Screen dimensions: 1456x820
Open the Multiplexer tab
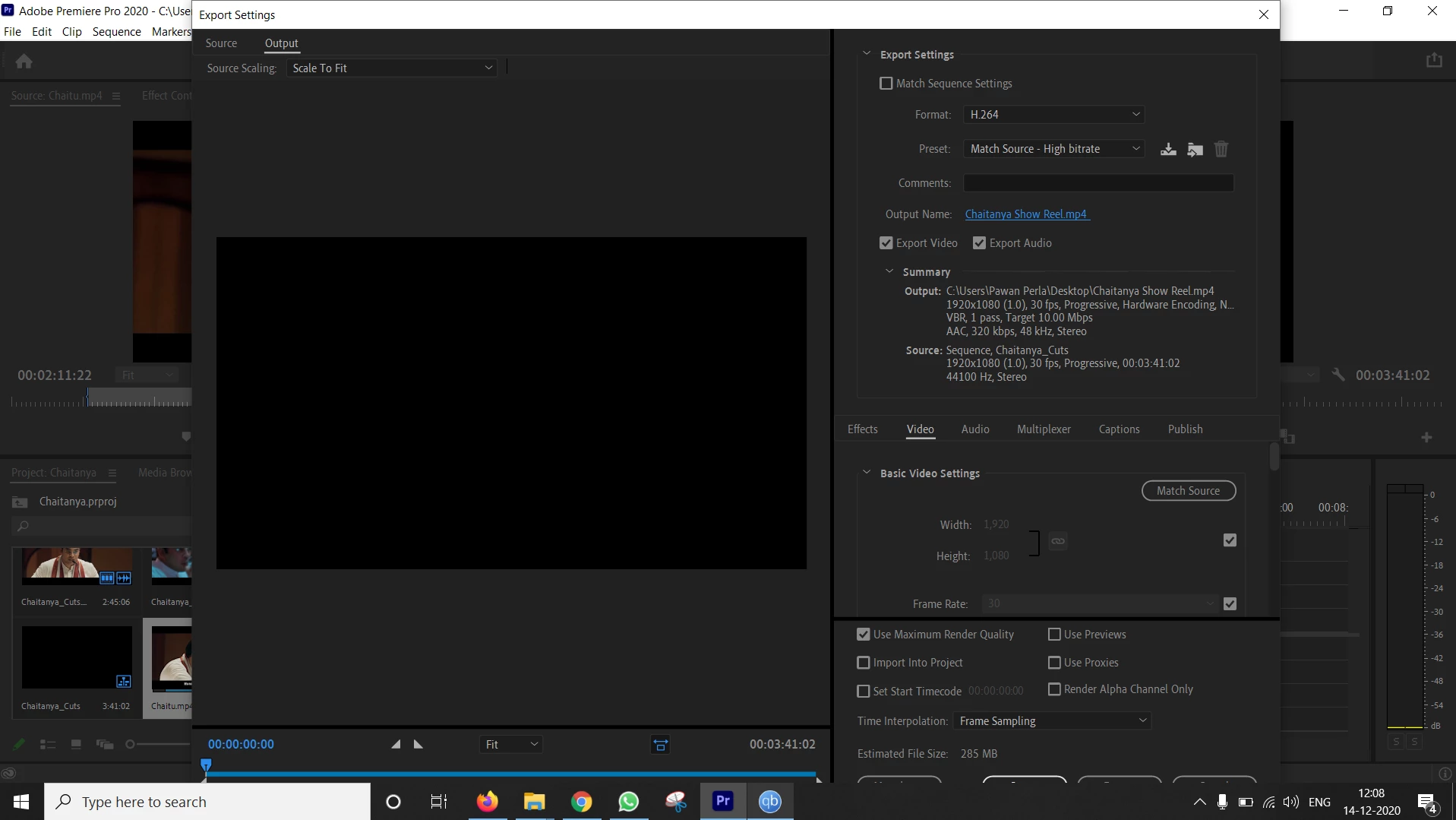[x=1044, y=429]
